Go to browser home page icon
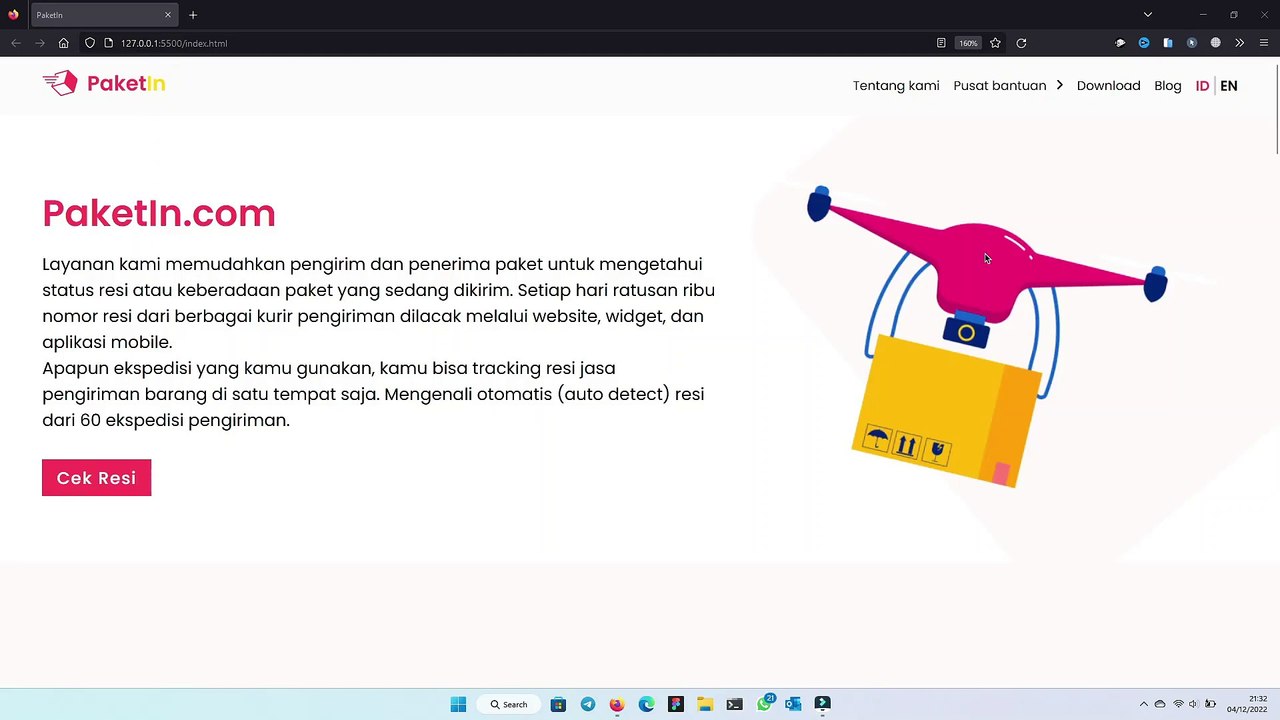 pos(63,43)
